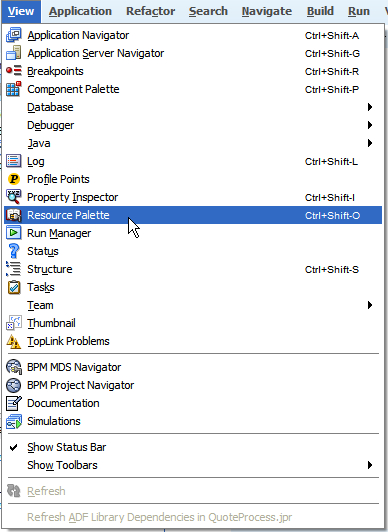388x532 pixels.
Task: Click the TopLink Problems warning icon
Action: pyautogui.click(x=14, y=341)
